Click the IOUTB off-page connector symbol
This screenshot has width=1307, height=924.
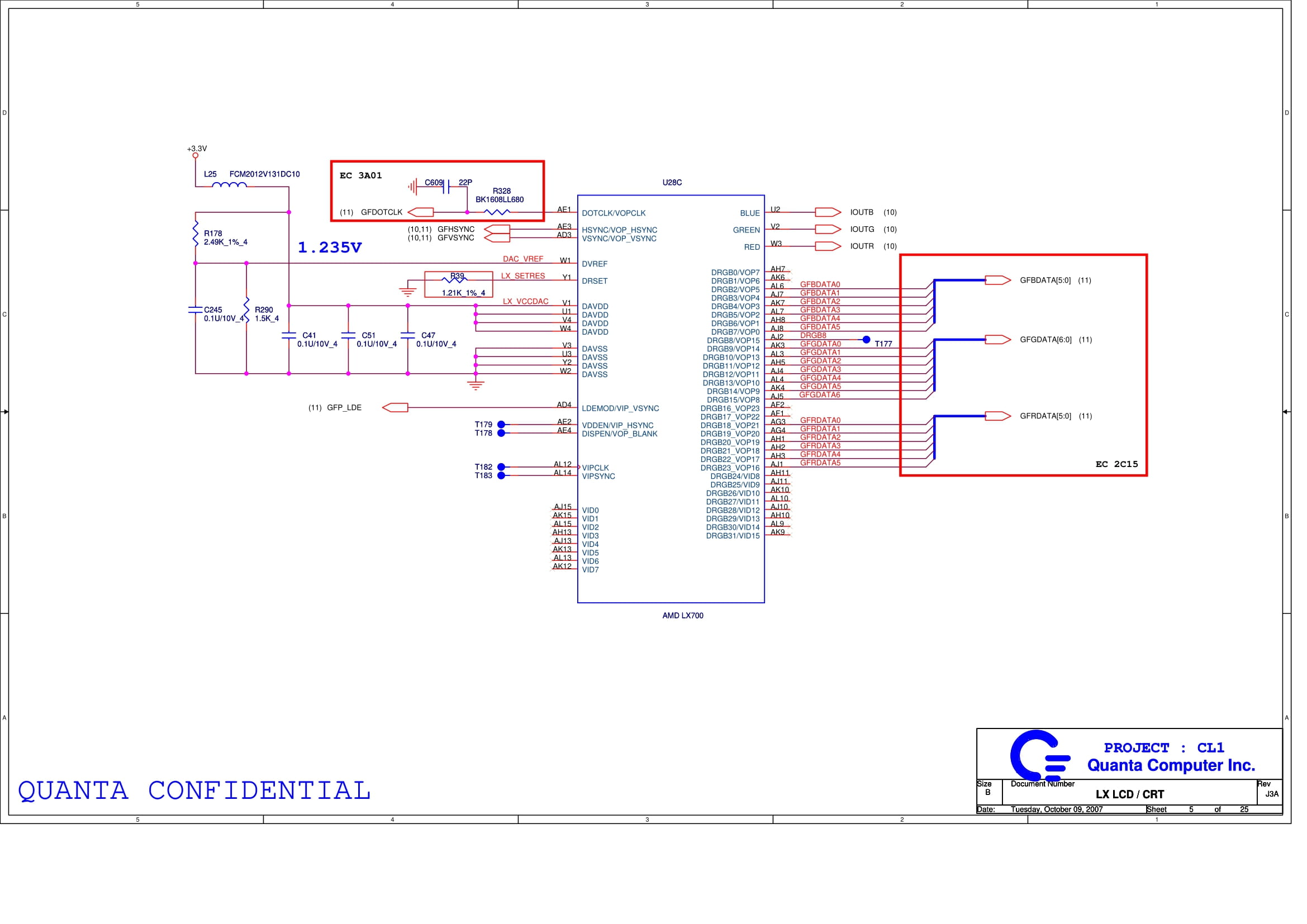828,212
